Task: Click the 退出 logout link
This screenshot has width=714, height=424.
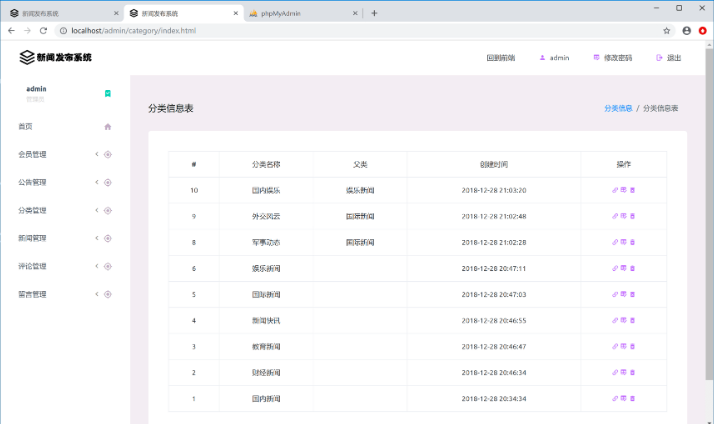Action: [x=669, y=58]
